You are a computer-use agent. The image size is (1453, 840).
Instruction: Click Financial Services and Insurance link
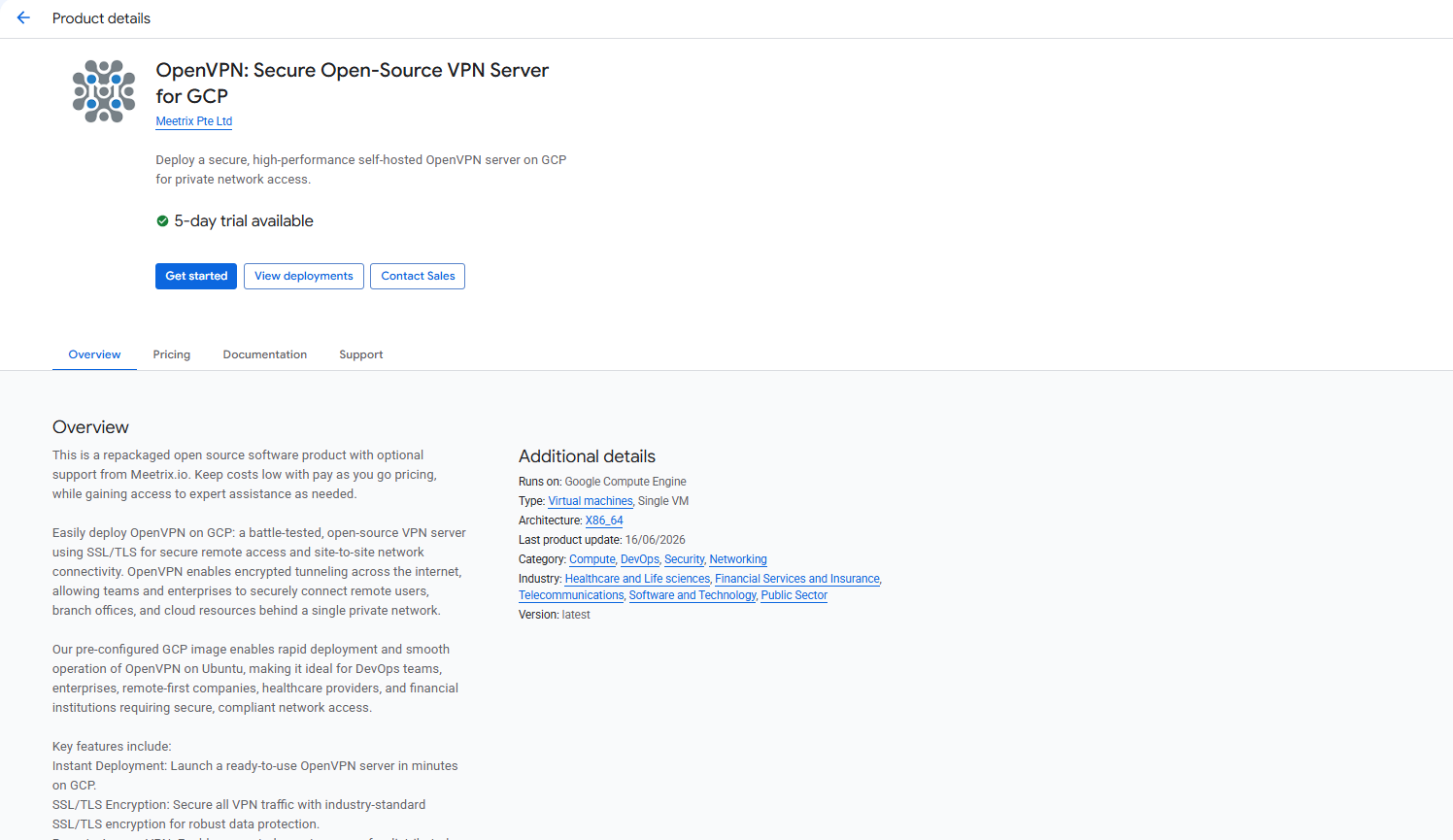[797, 579]
